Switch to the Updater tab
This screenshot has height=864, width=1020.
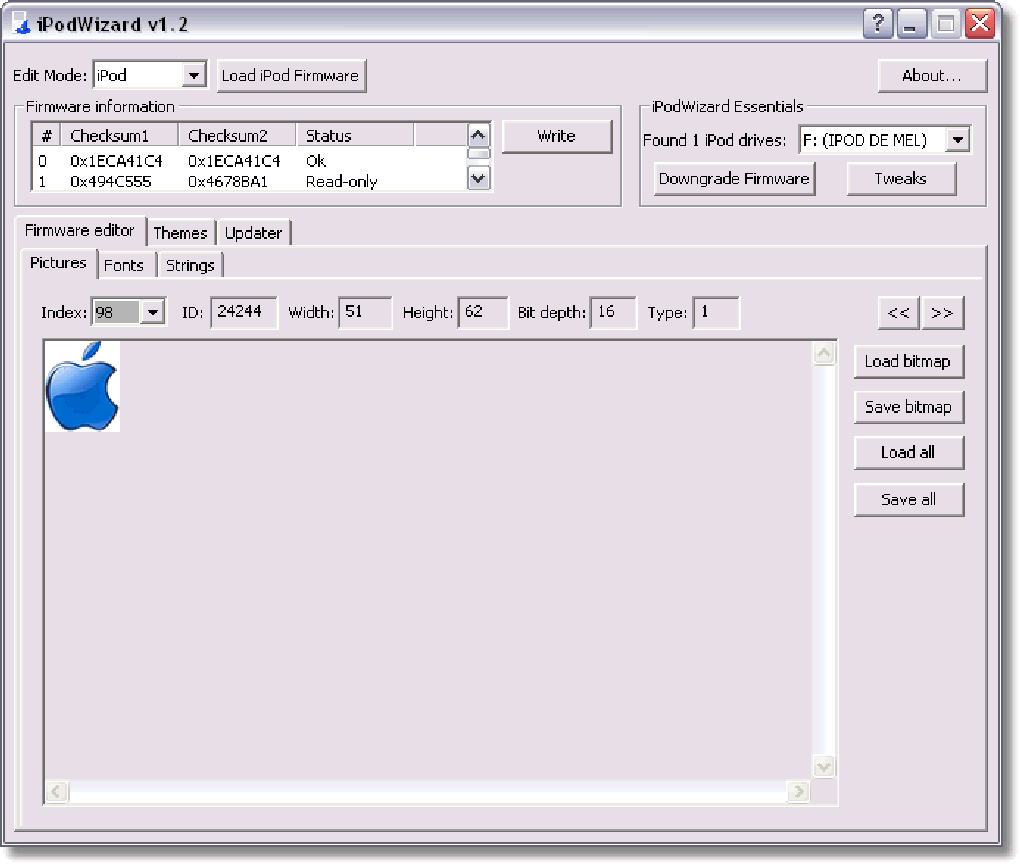pos(254,233)
